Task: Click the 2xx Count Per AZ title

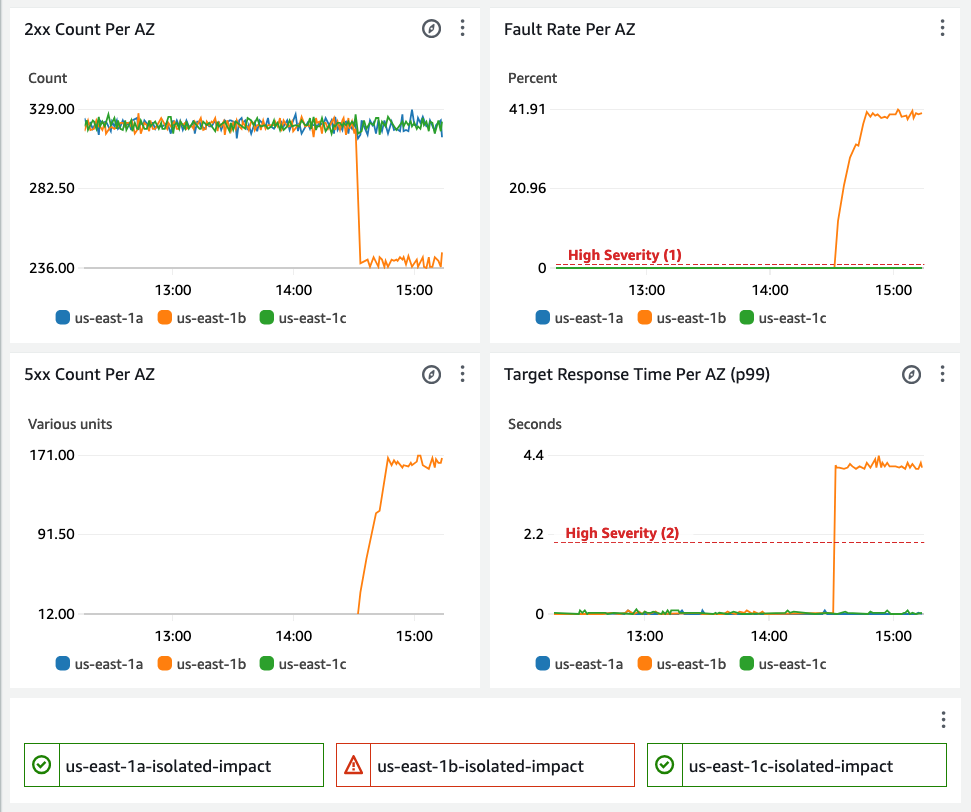Action: point(90,29)
